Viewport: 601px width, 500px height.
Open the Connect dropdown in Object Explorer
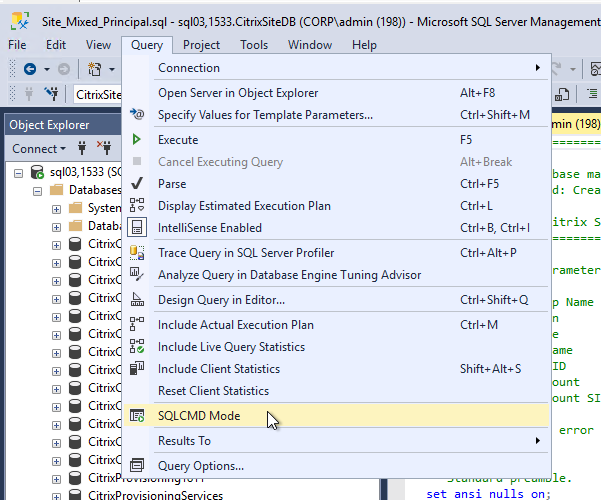tap(39, 149)
